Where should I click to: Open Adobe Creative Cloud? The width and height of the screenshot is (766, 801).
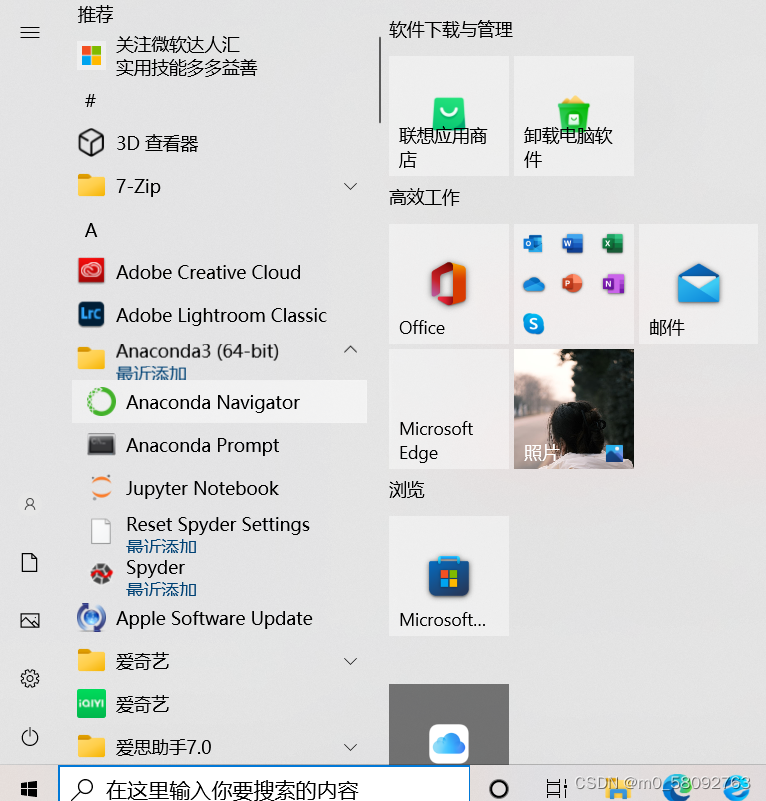[219, 272]
